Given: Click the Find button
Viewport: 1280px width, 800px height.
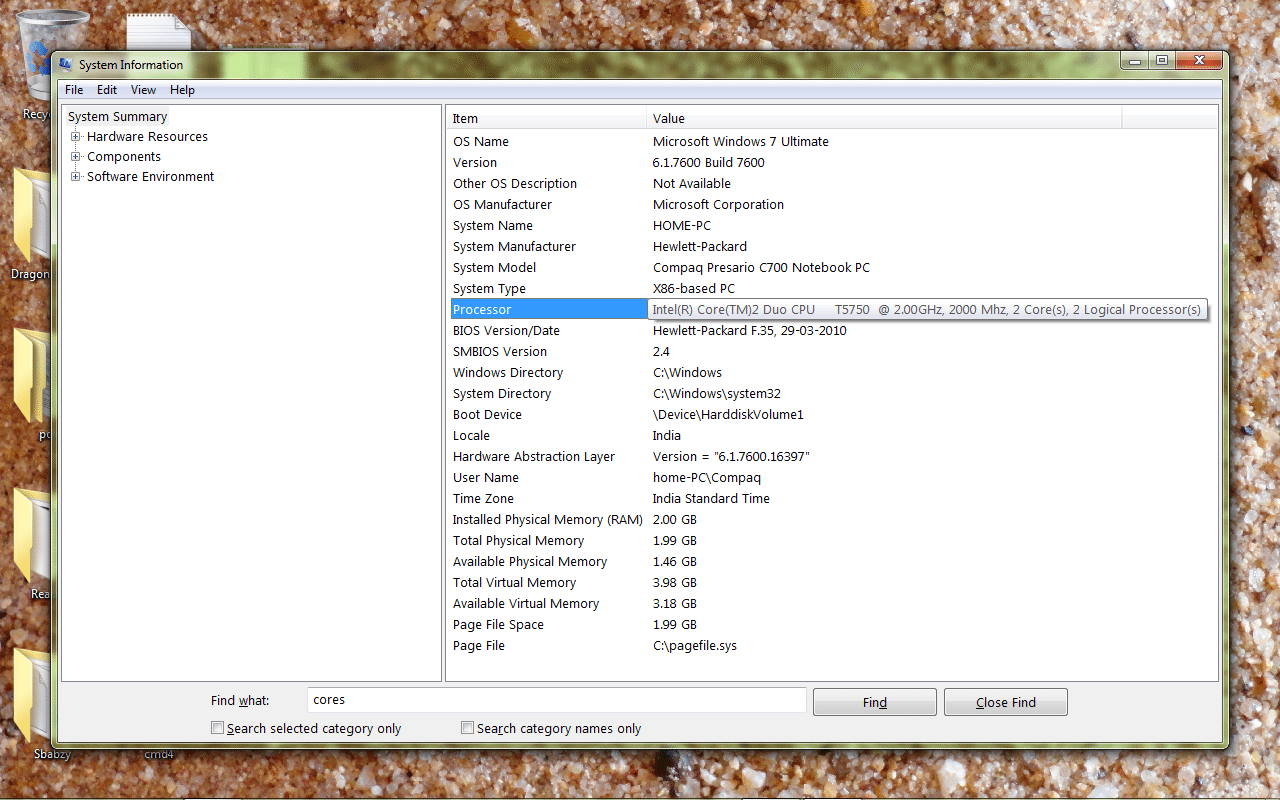Looking at the screenshot, I should pyautogui.click(x=874, y=702).
